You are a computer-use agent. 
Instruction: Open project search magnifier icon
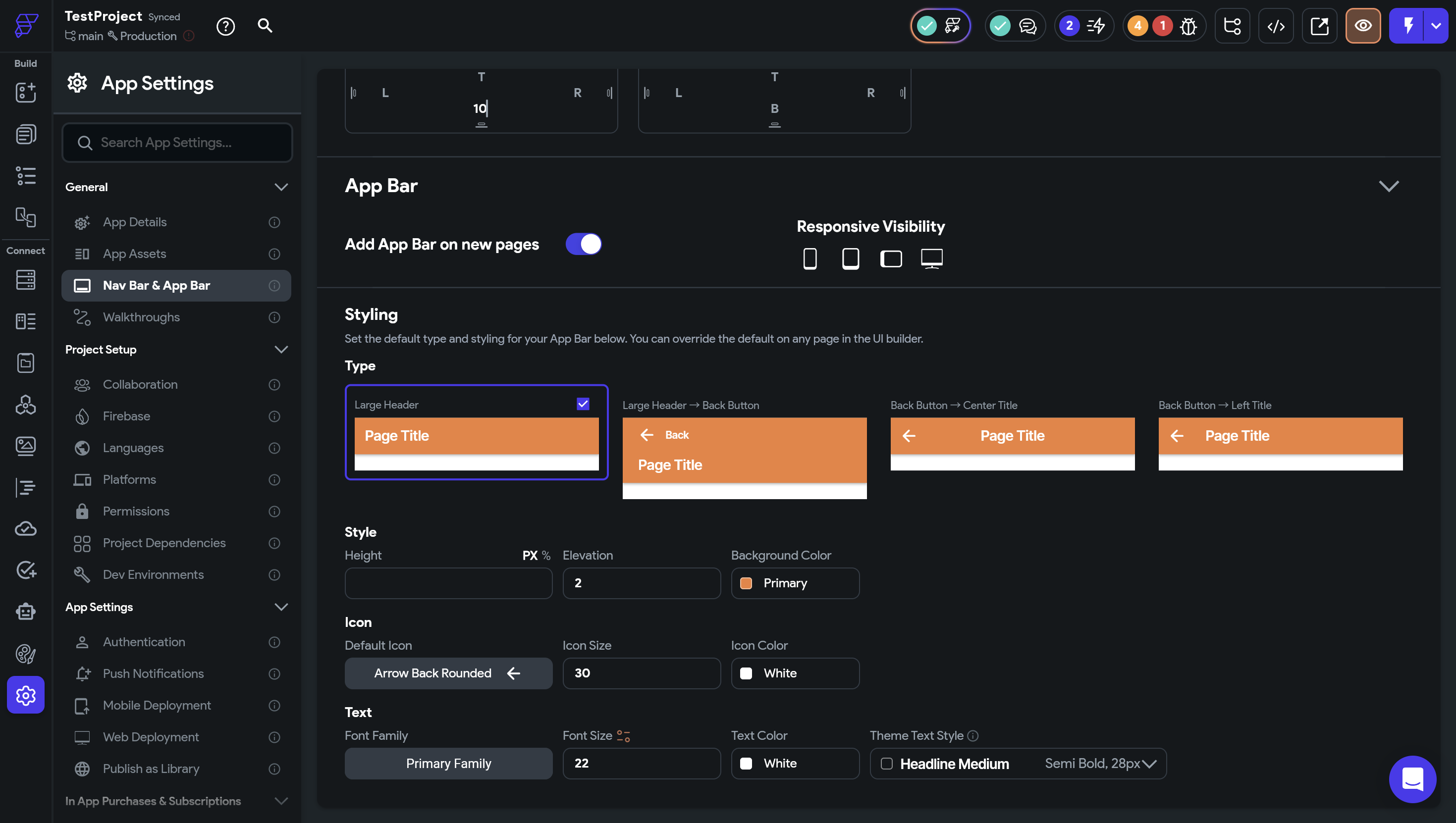click(265, 26)
